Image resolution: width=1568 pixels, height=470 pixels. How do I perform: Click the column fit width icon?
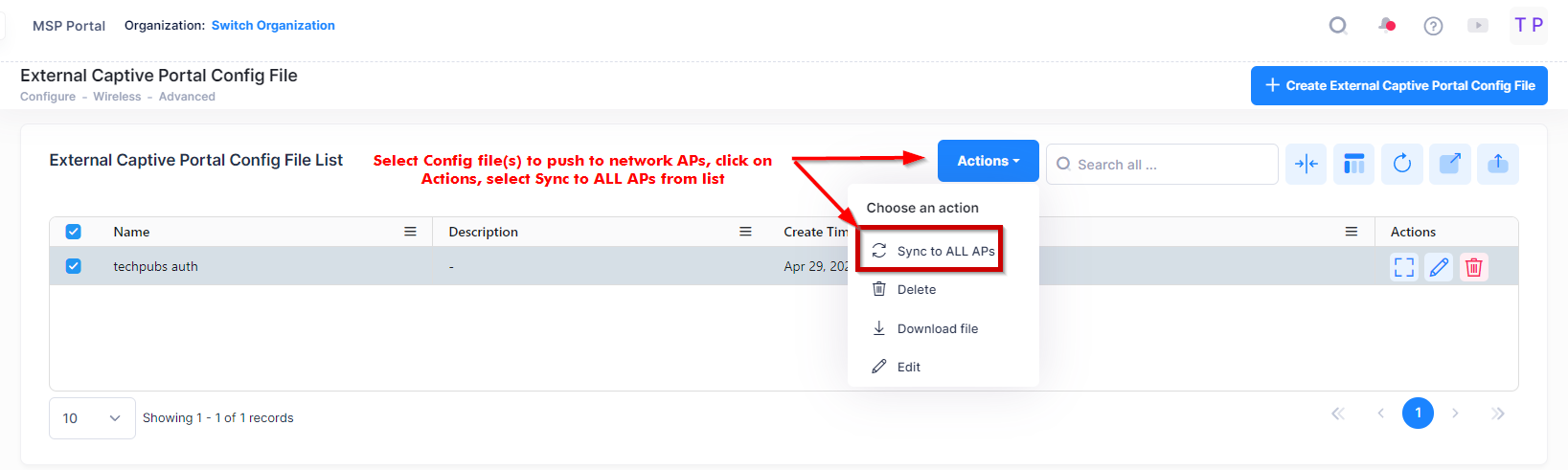[1306, 164]
